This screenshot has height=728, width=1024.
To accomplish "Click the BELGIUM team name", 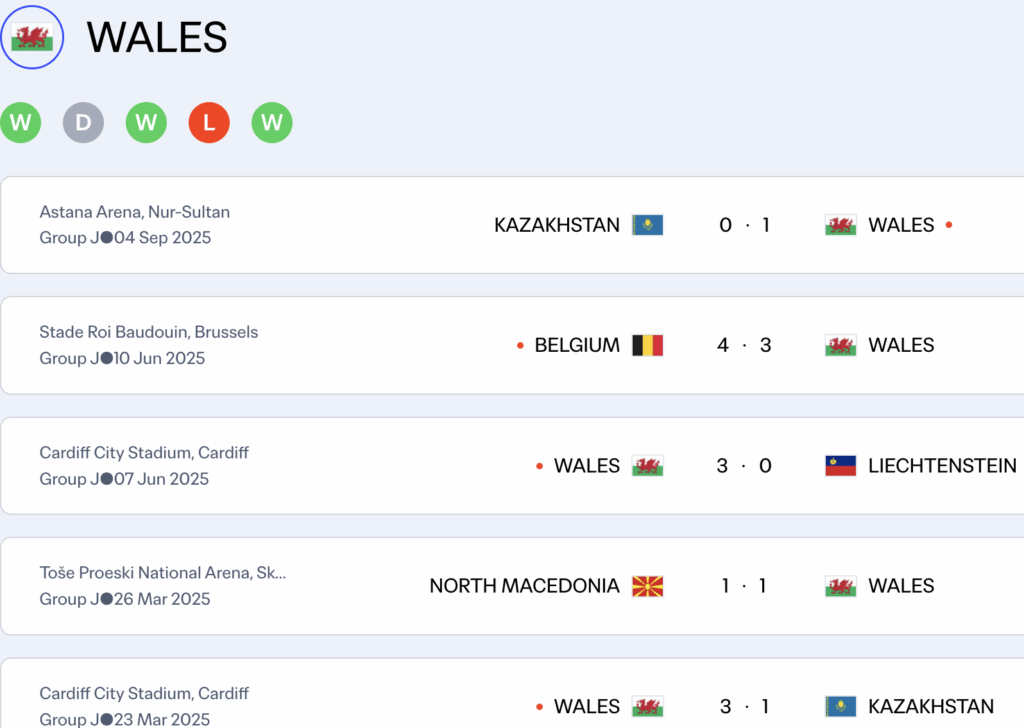I will click(577, 345).
